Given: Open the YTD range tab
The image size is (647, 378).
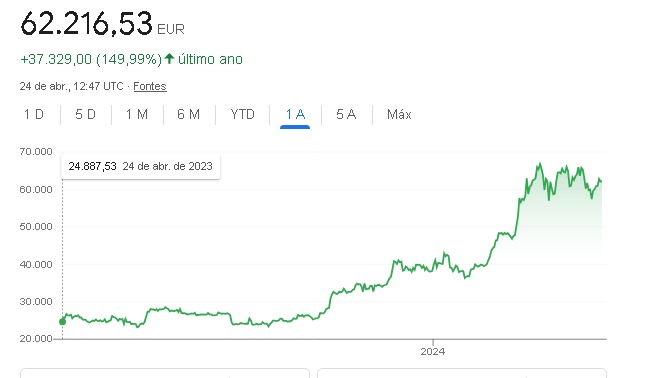Looking at the screenshot, I should [x=243, y=114].
